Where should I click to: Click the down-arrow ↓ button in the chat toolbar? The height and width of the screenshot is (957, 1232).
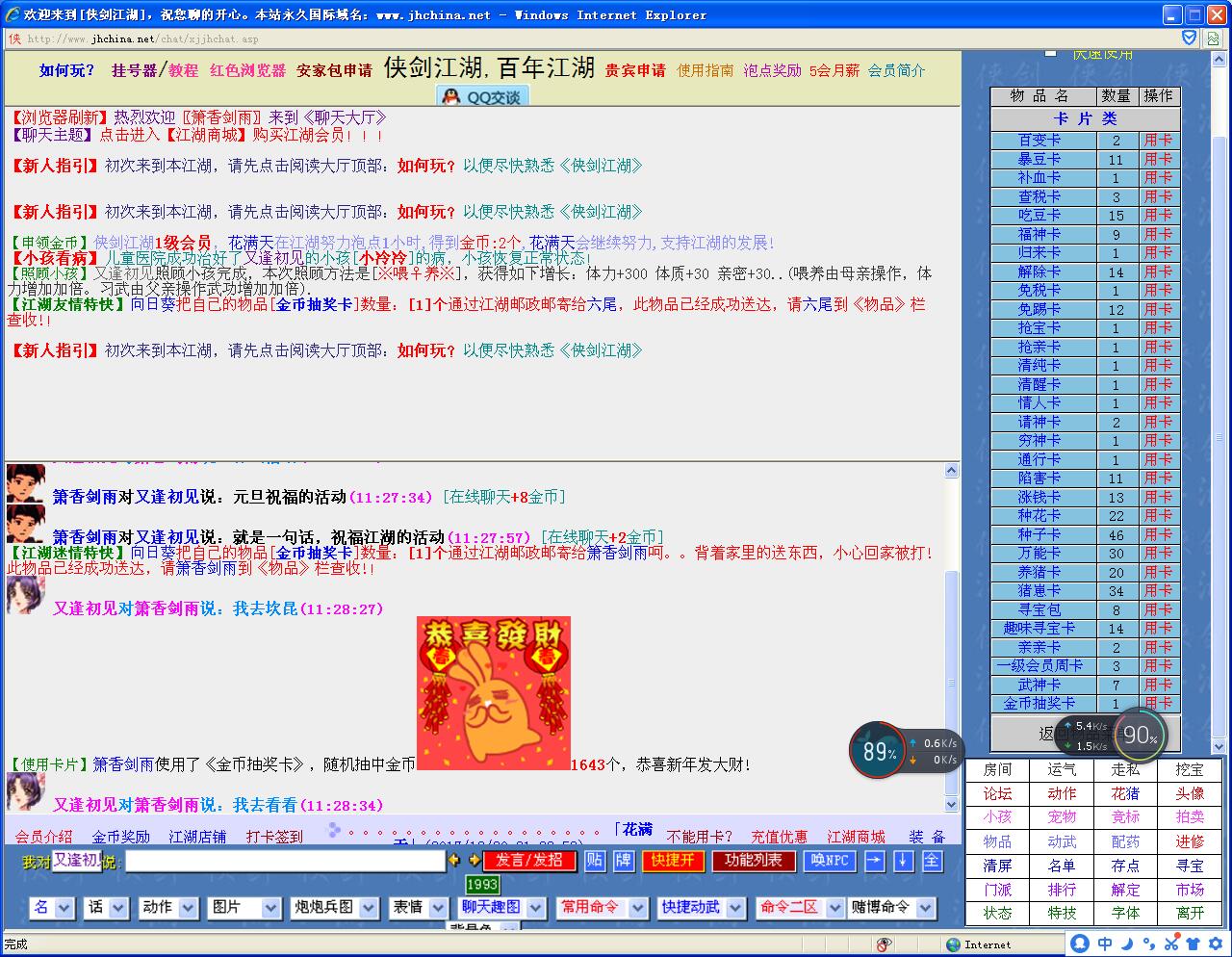pyautogui.click(x=903, y=861)
